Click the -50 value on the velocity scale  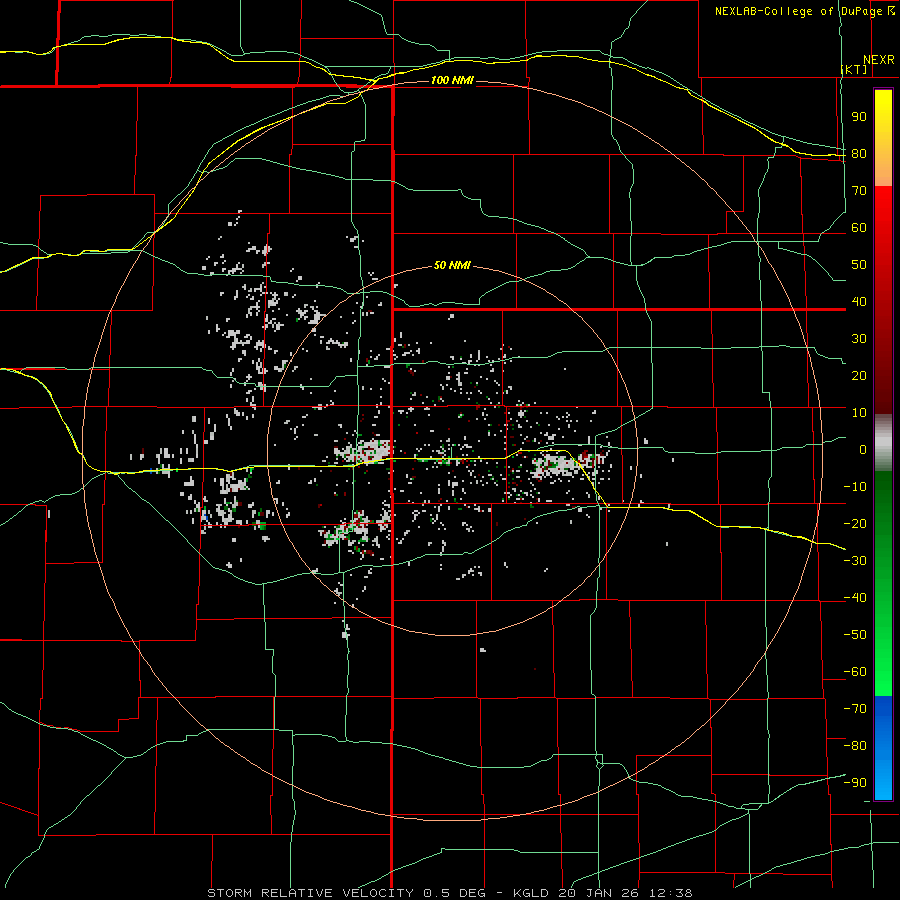coord(855,635)
